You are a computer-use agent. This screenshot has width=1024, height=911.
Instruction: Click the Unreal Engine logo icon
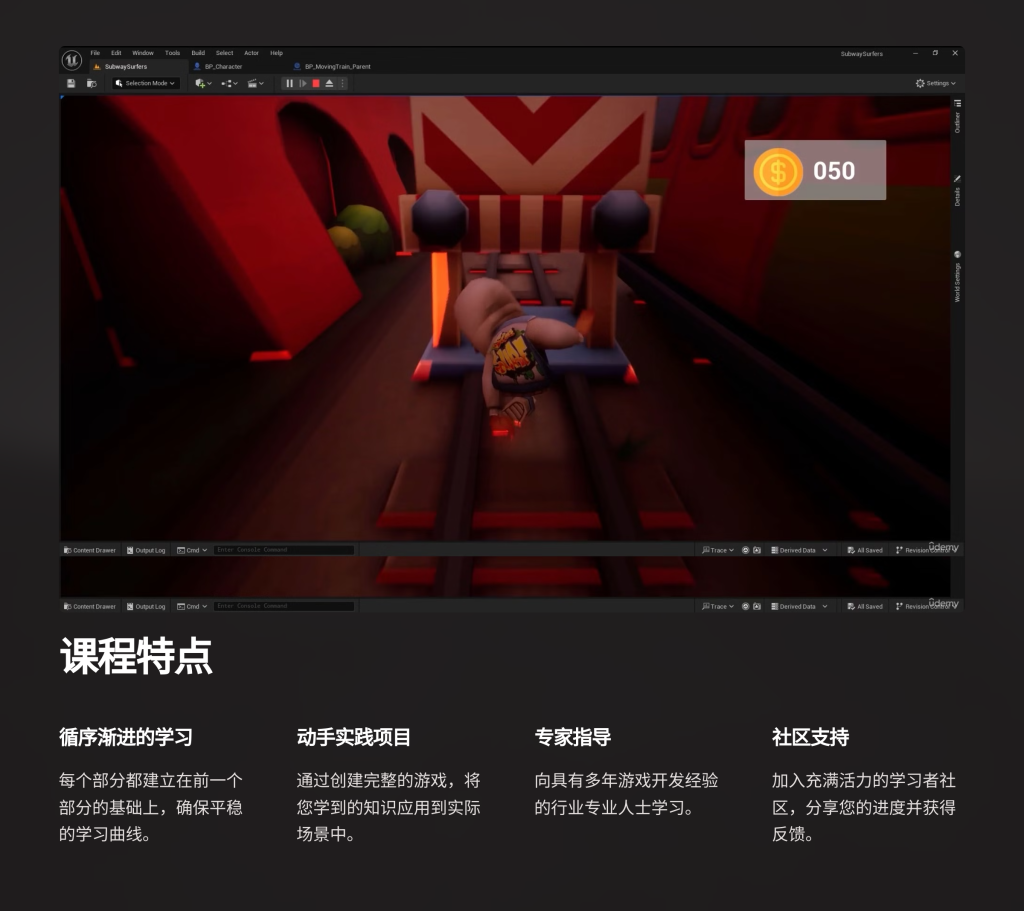[x=71, y=61]
